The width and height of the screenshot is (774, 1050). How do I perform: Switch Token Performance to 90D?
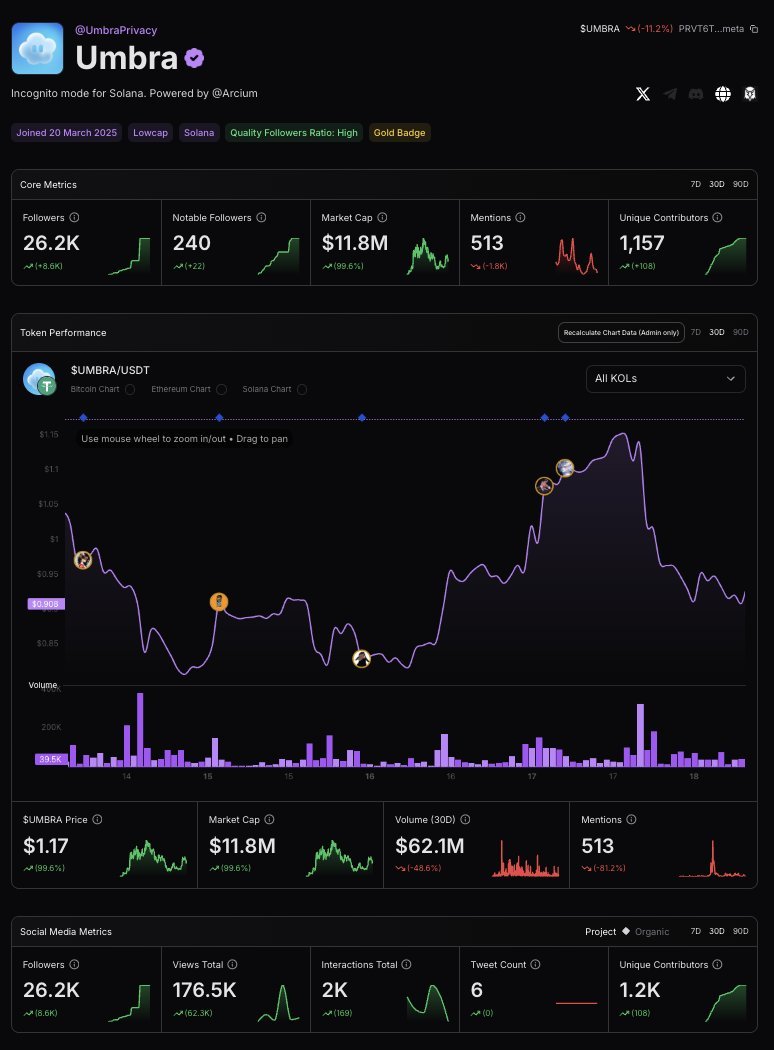741,332
